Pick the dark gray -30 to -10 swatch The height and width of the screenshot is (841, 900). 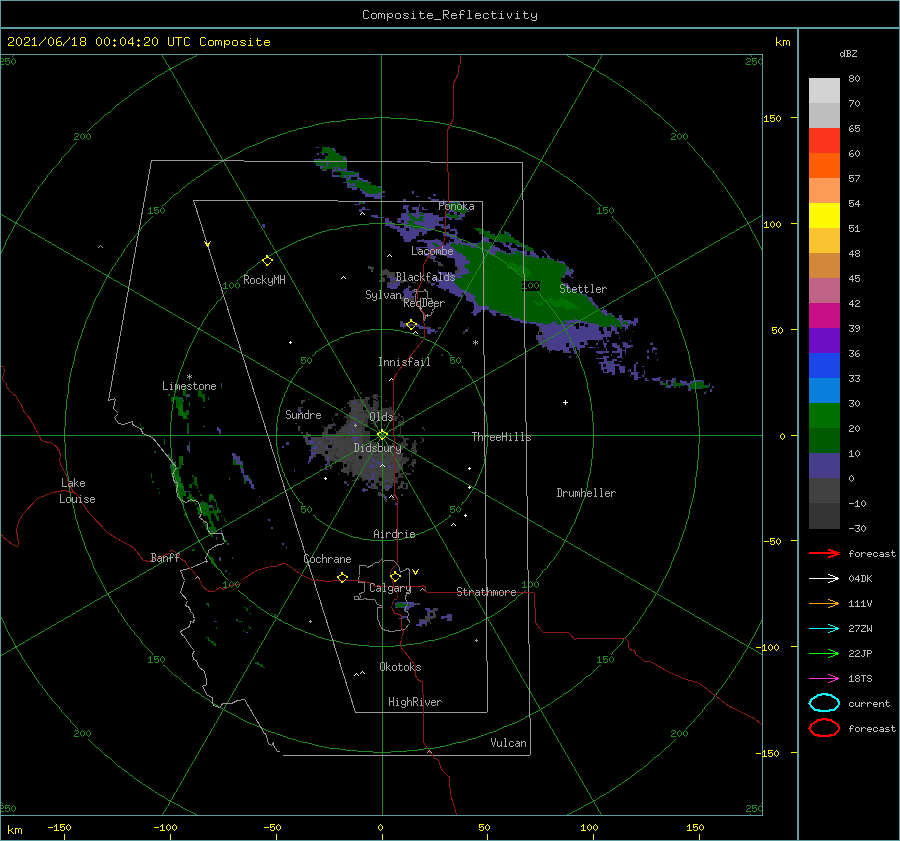point(824,516)
